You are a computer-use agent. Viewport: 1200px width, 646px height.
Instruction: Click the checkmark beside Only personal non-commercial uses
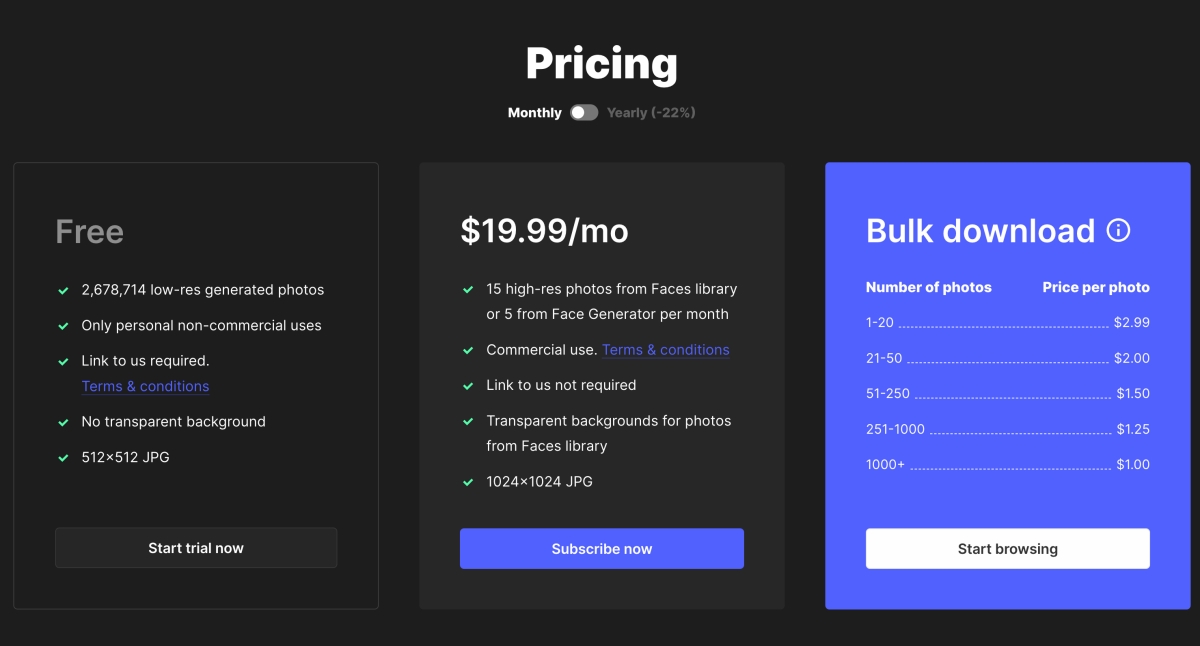pyautogui.click(x=64, y=326)
